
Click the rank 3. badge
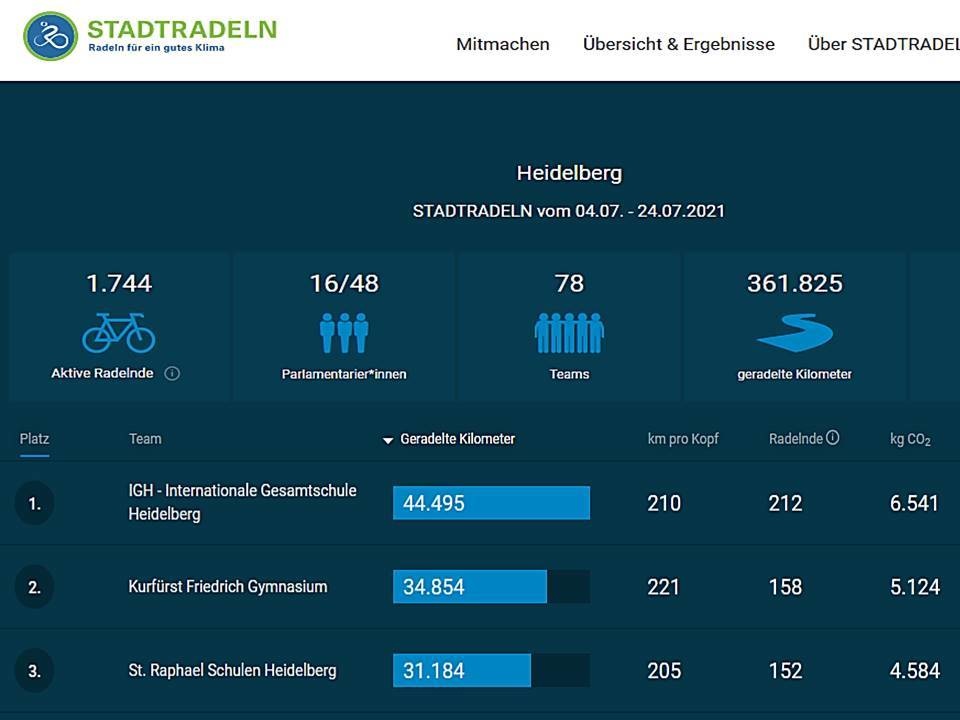[34, 671]
